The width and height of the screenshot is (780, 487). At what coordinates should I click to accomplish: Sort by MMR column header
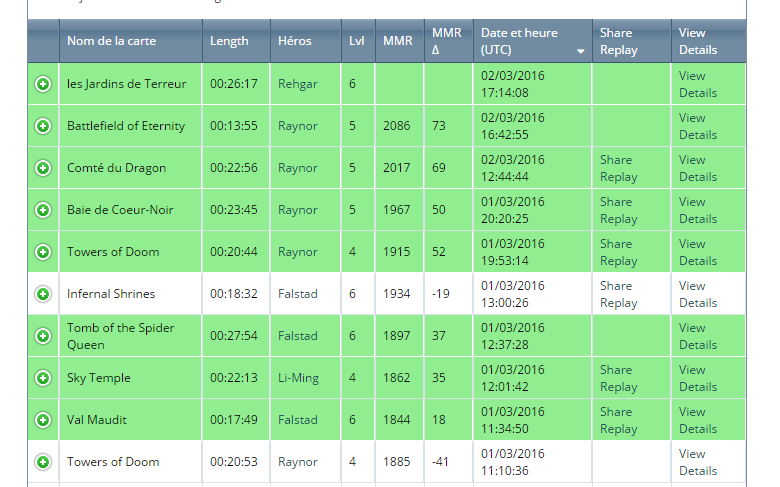[399, 41]
